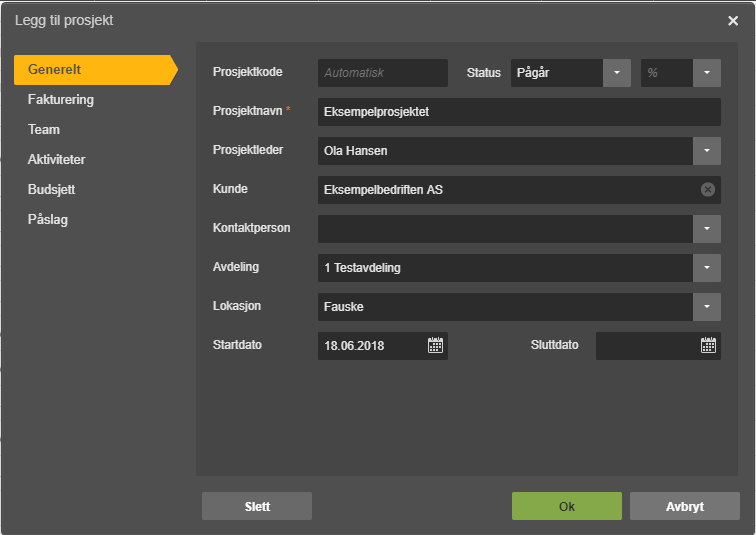
Task: Close the Legg til prosjekt dialog
Action: [733, 21]
